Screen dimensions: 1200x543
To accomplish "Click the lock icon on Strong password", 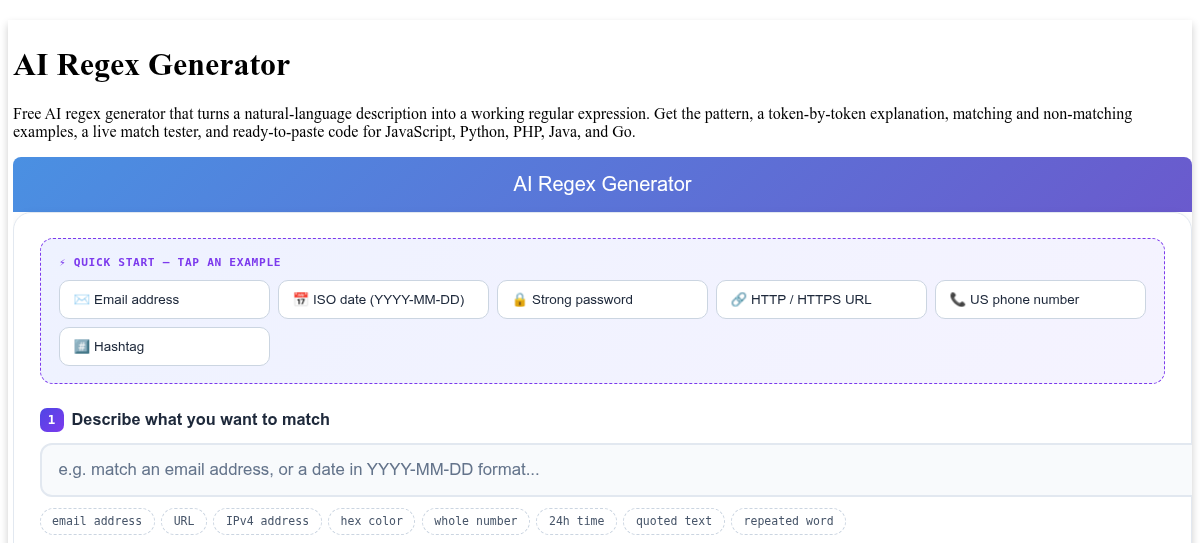I will (x=520, y=299).
